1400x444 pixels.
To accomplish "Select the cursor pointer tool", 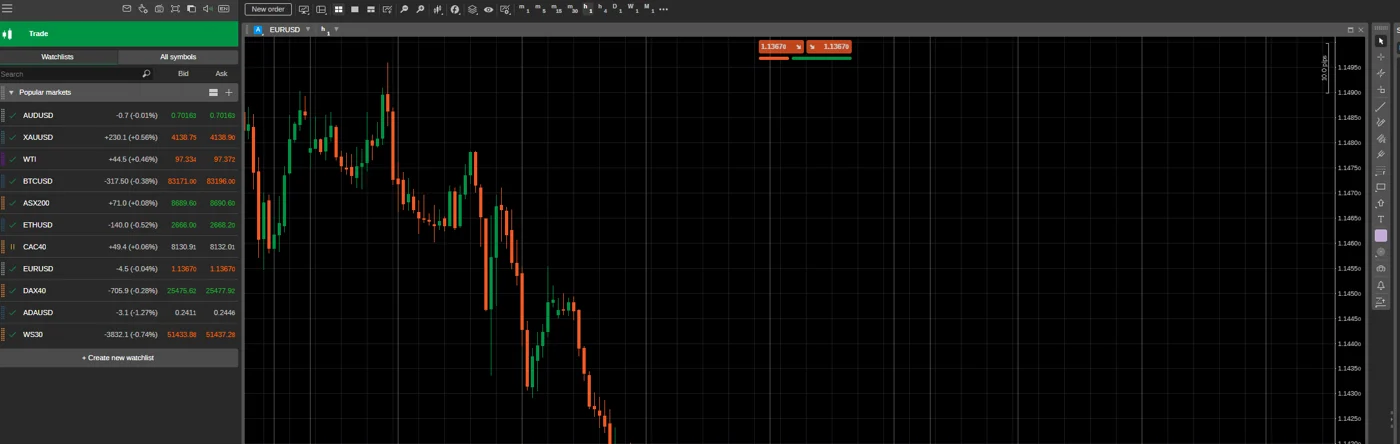I will pyautogui.click(x=1381, y=41).
